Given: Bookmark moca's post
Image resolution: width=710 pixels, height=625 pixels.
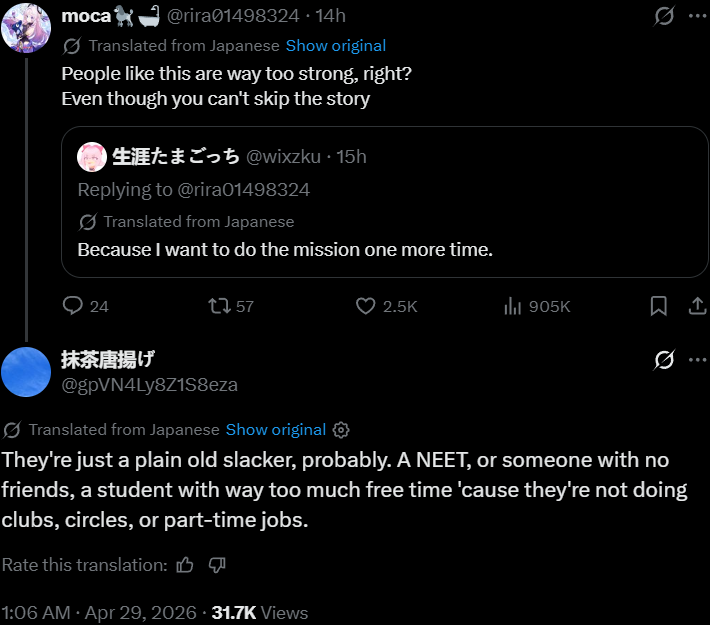Looking at the screenshot, I should pyautogui.click(x=658, y=306).
